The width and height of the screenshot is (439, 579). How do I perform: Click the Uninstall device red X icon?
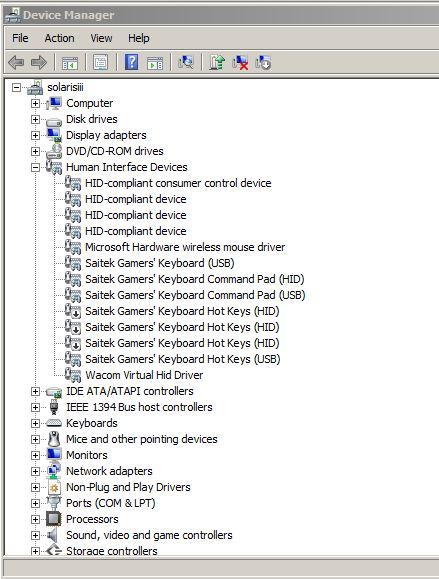(x=240, y=62)
